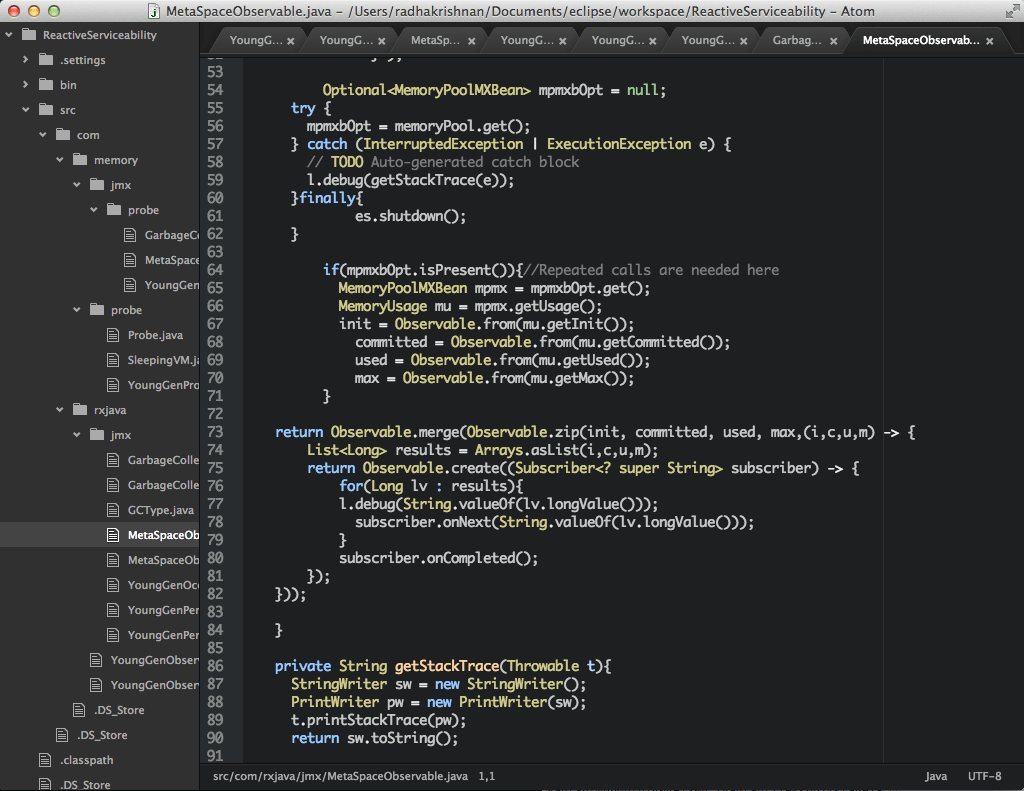Viewport: 1024px width, 791px height.
Task: Close the Garbag... tab
Action: [x=834, y=41]
